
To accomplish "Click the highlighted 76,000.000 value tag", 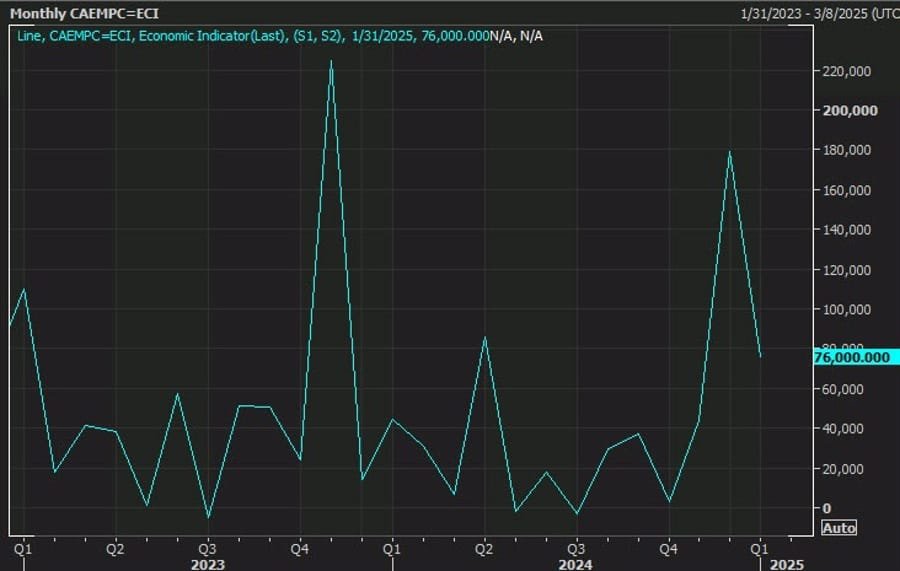I will (853, 357).
